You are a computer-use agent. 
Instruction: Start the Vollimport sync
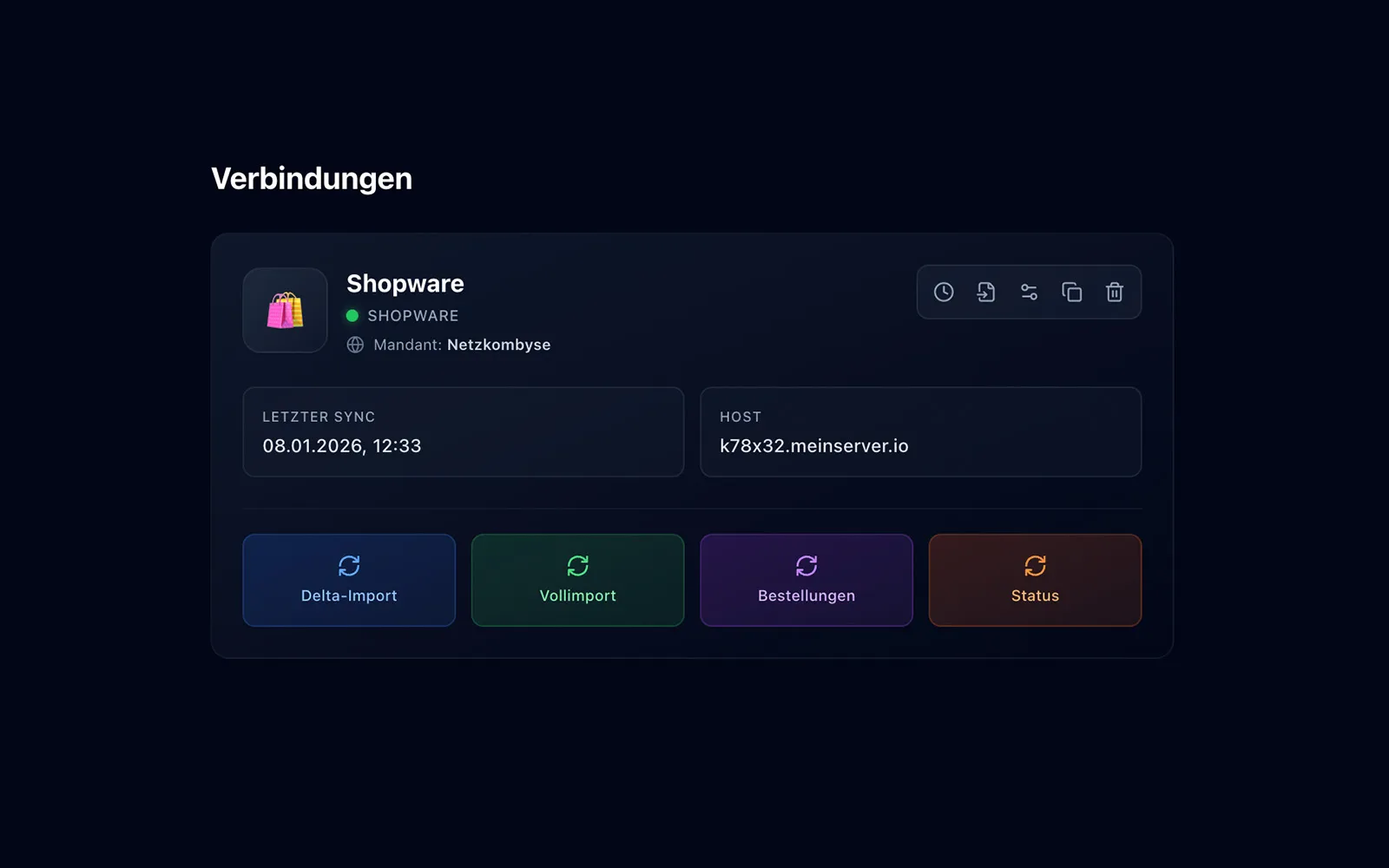[x=577, y=580]
